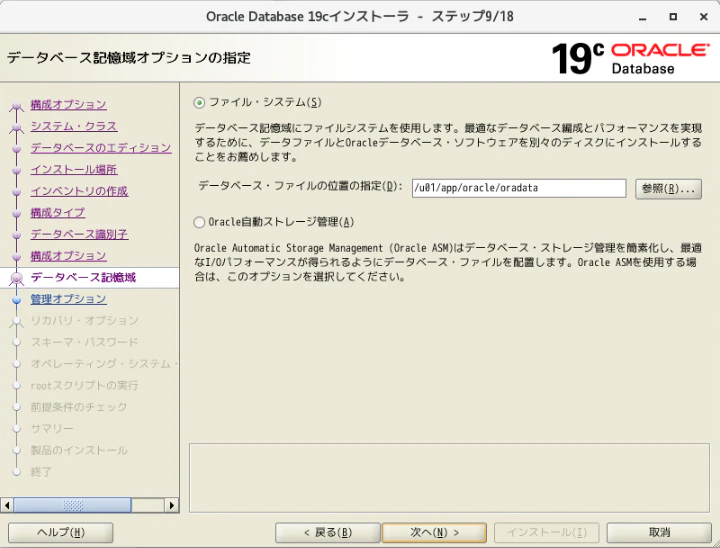This screenshot has height=548, width=720.
Task: Click the sidebar scrollbar left arrow
Action: 6,505
